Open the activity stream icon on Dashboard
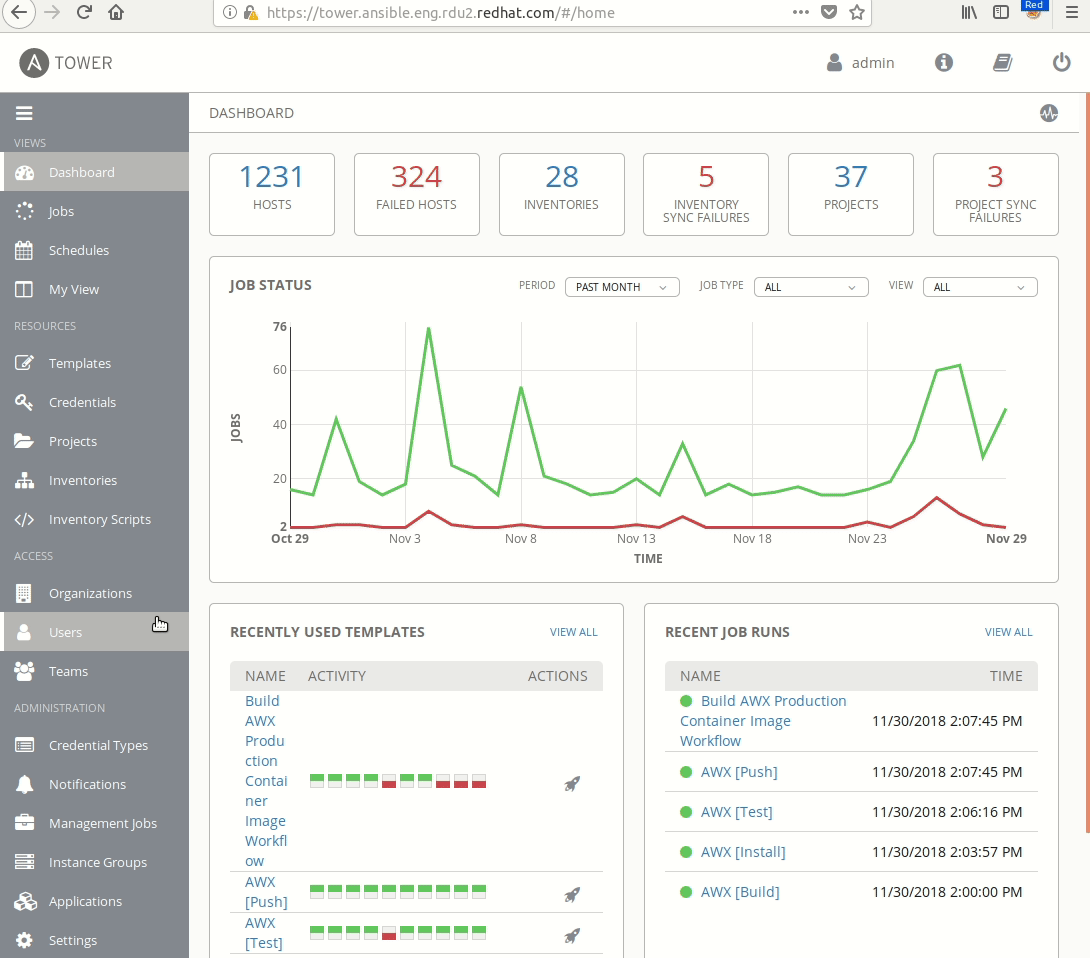The height and width of the screenshot is (958, 1090). pos(1049,113)
